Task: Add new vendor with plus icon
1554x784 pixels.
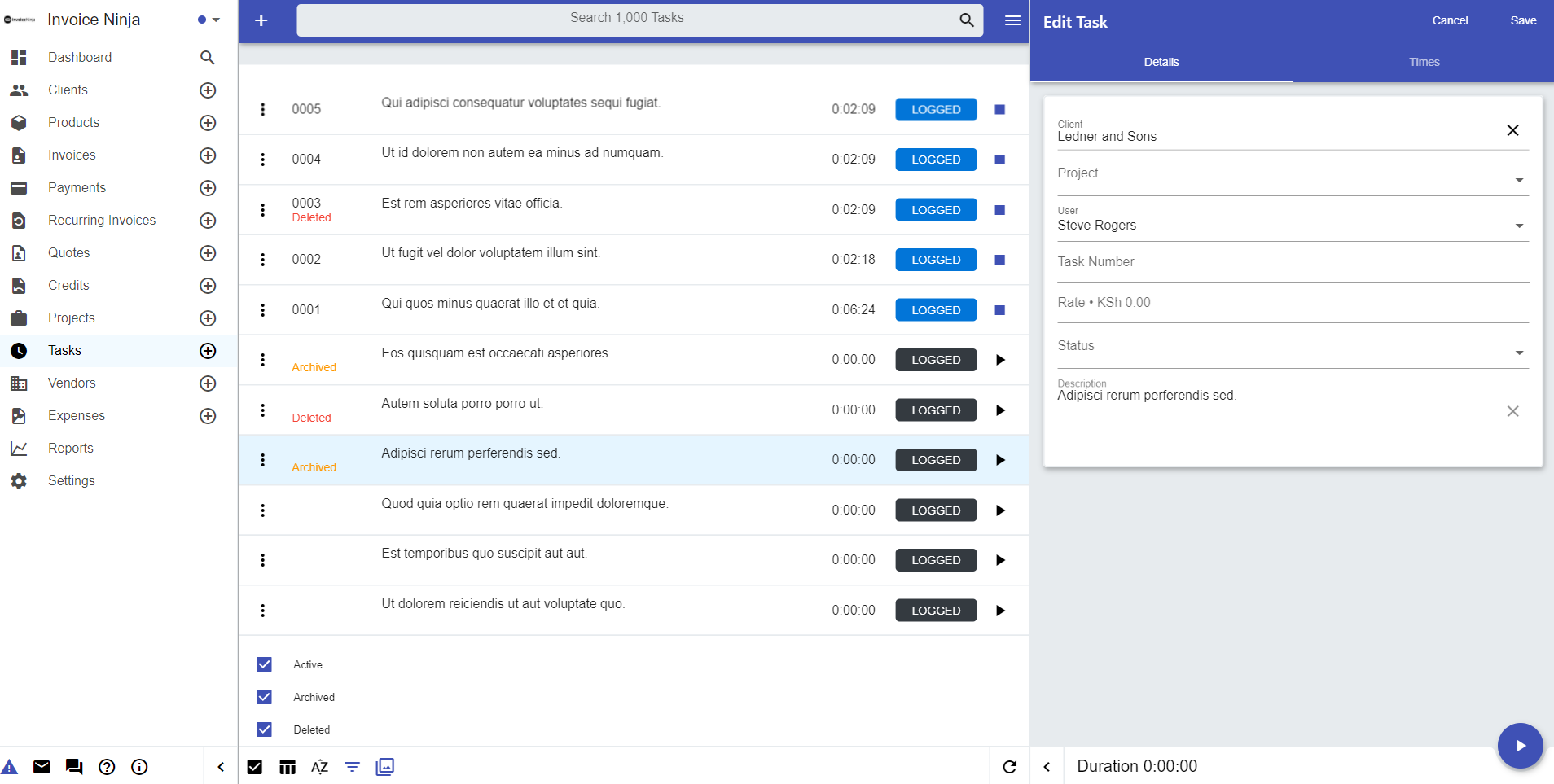Action: 208,383
